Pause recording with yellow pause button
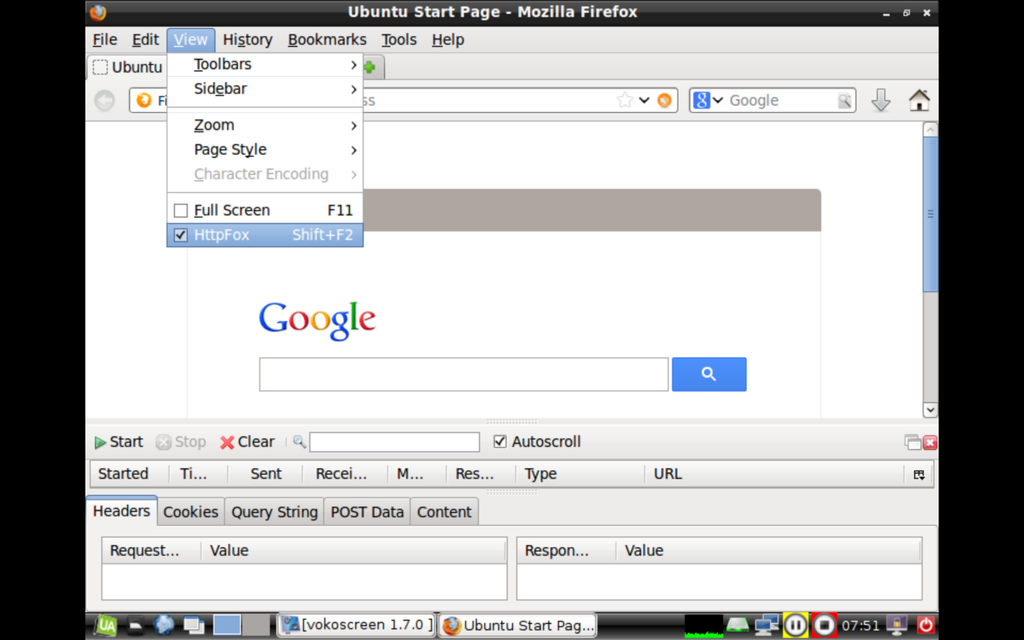The image size is (1024, 640). click(795, 626)
